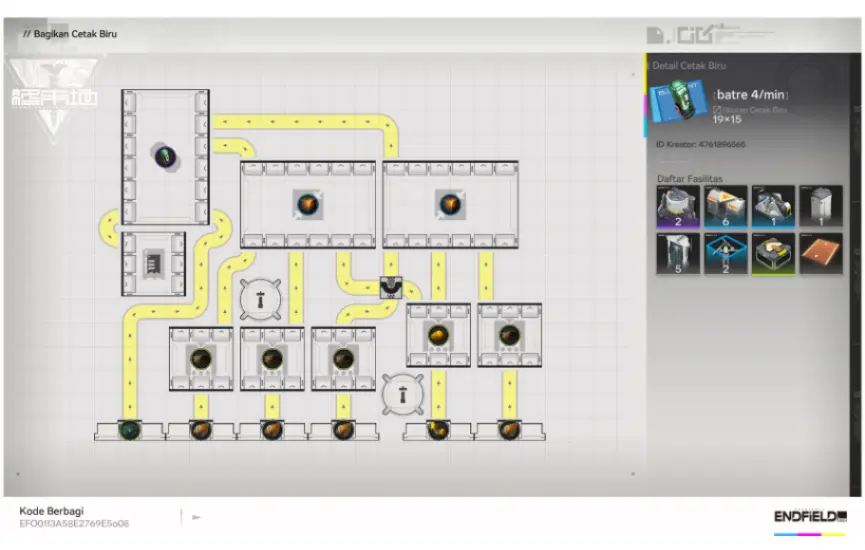Click the bottom port under the leftmost dark-ore machine
Screen dimensions: 865x550
(201, 430)
